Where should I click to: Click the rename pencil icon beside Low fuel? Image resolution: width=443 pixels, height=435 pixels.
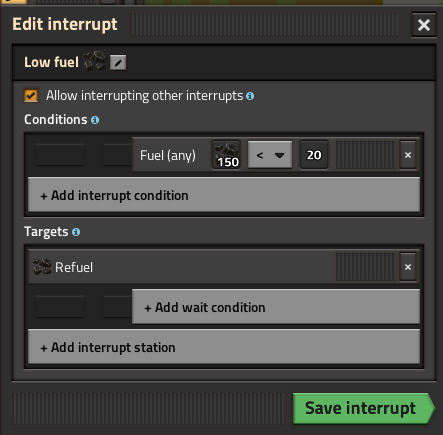118,62
